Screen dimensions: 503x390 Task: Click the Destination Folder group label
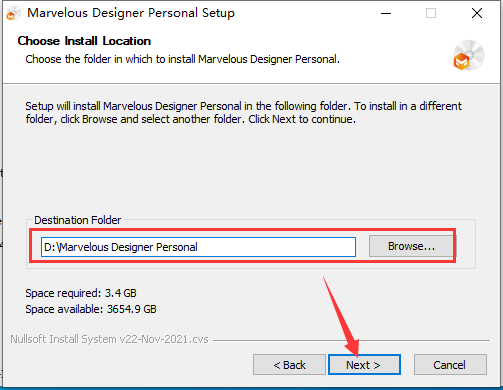(x=78, y=220)
